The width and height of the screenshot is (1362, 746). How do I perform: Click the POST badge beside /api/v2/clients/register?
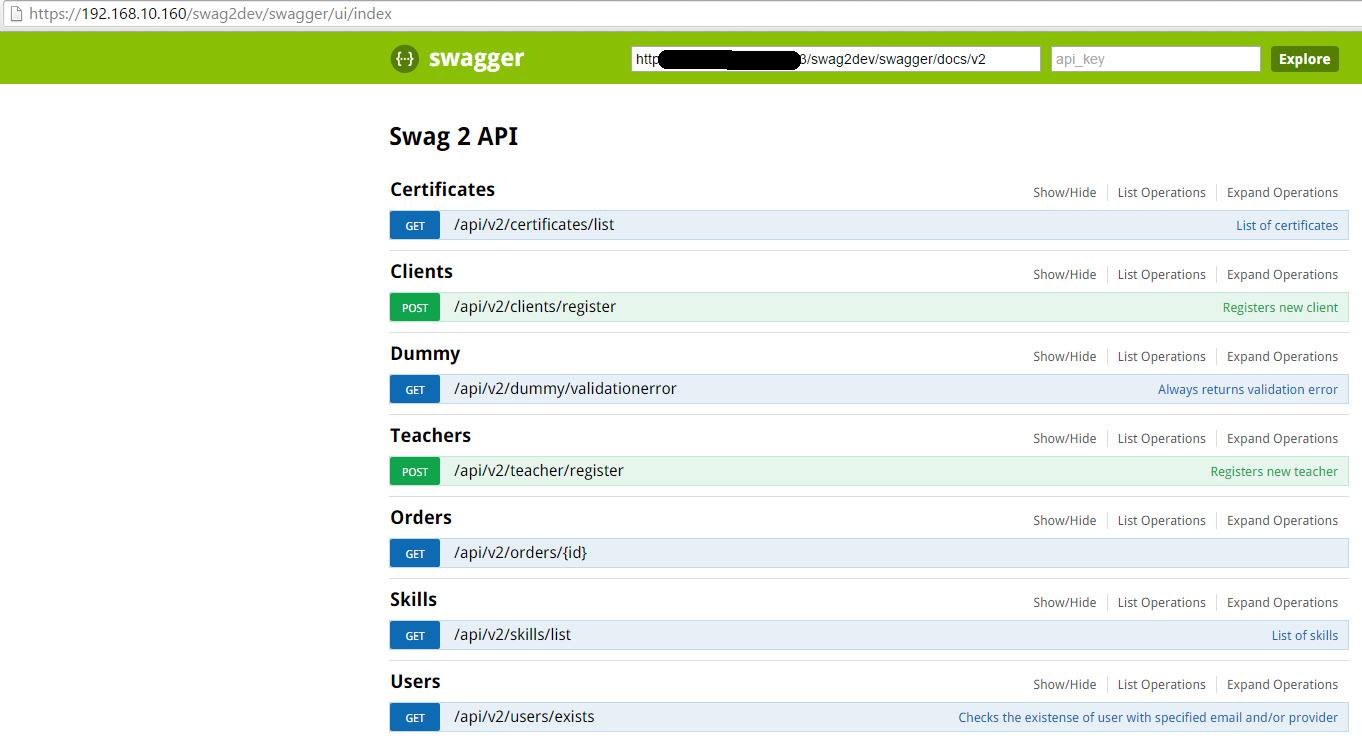(x=414, y=307)
